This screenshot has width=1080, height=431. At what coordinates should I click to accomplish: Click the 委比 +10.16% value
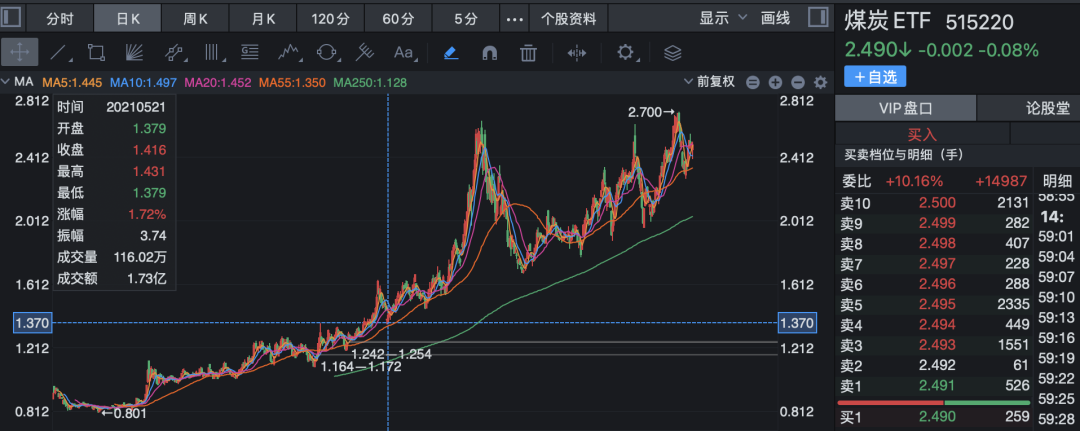pos(914,182)
